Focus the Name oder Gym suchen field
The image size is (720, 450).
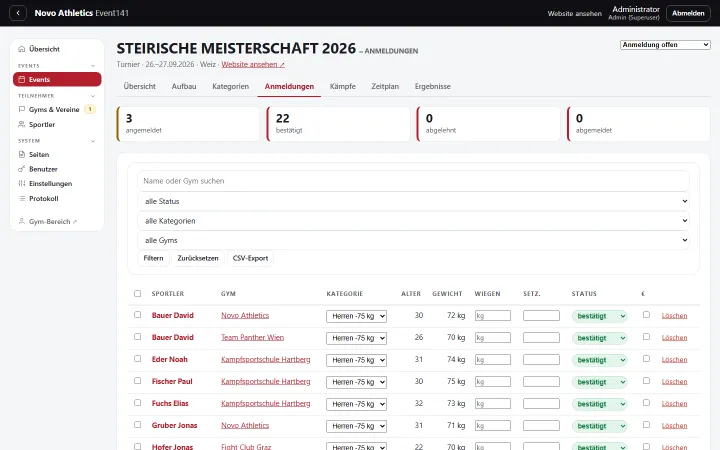(x=413, y=181)
